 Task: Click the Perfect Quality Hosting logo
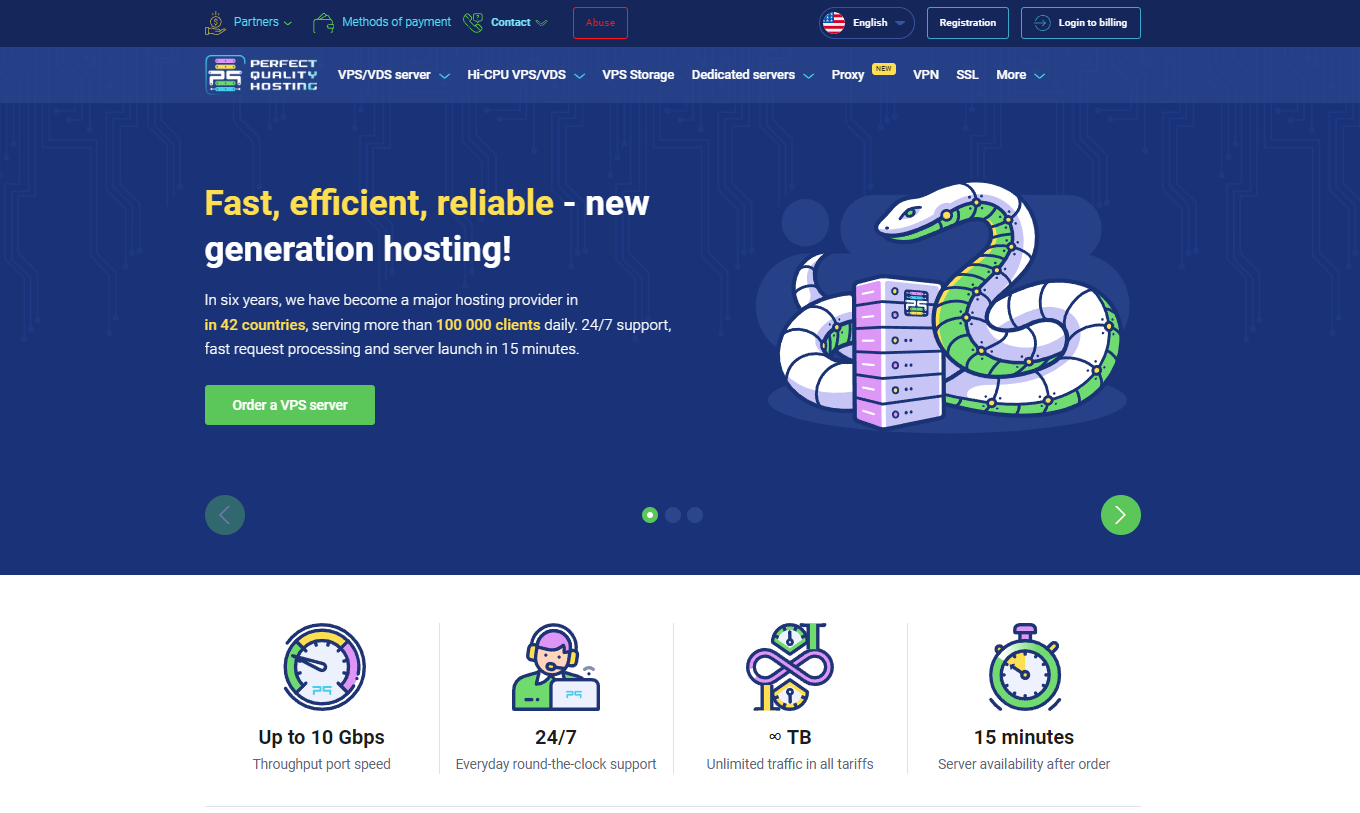(261, 75)
